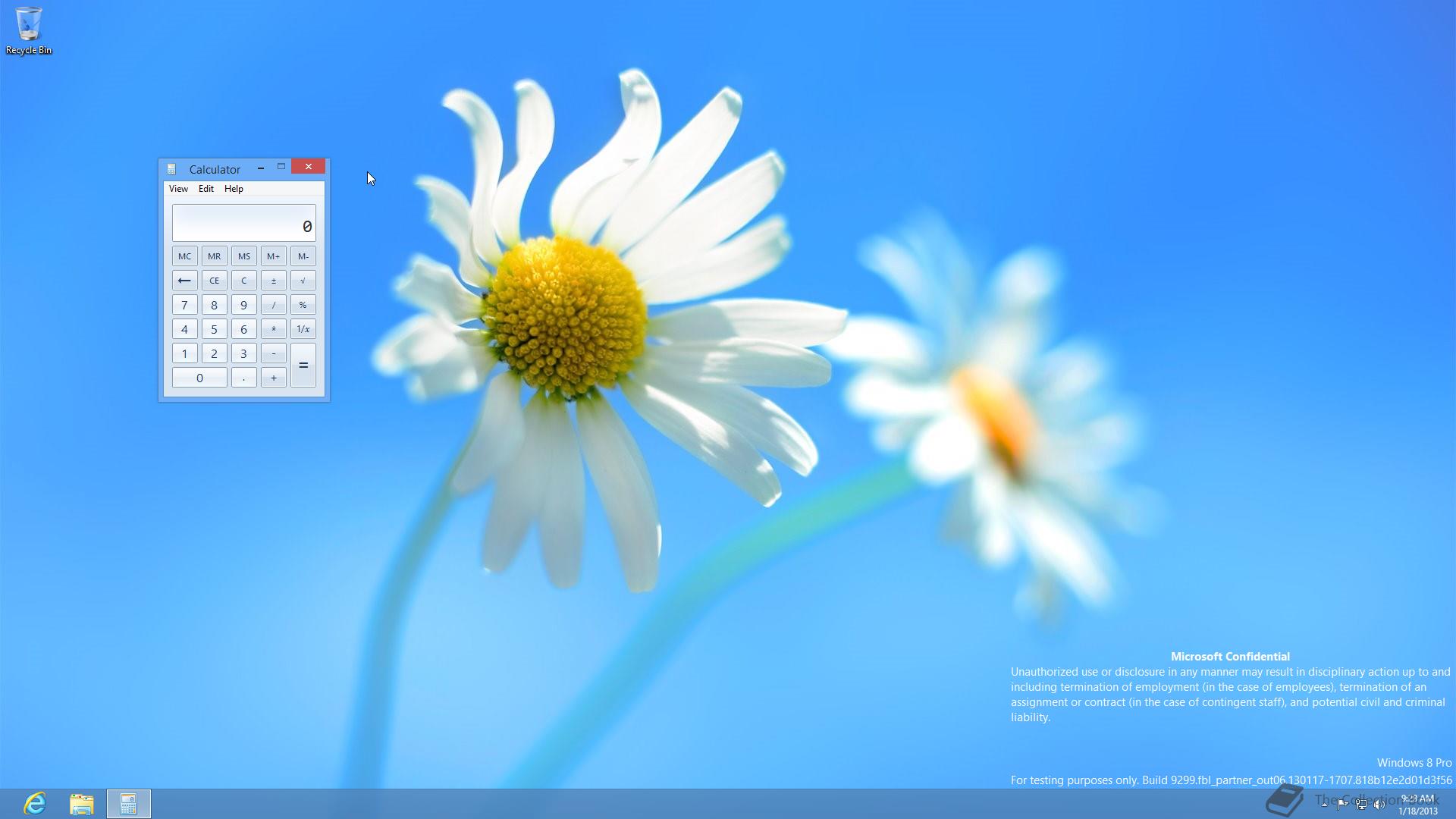Open the View menu
The width and height of the screenshot is (1456, 819).
click(x=178, y=189)
